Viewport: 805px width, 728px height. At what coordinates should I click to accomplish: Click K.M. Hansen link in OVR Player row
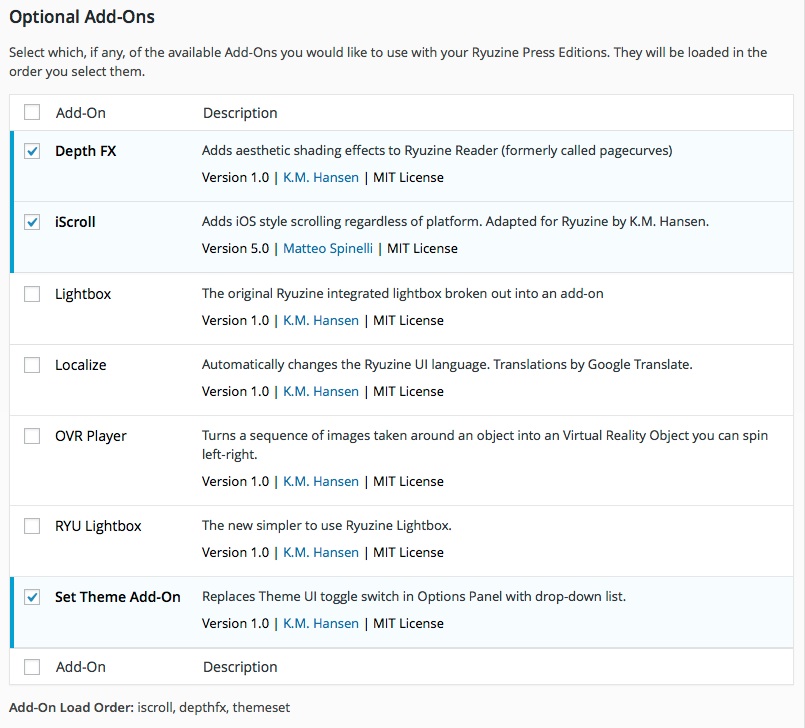(320, 481)
